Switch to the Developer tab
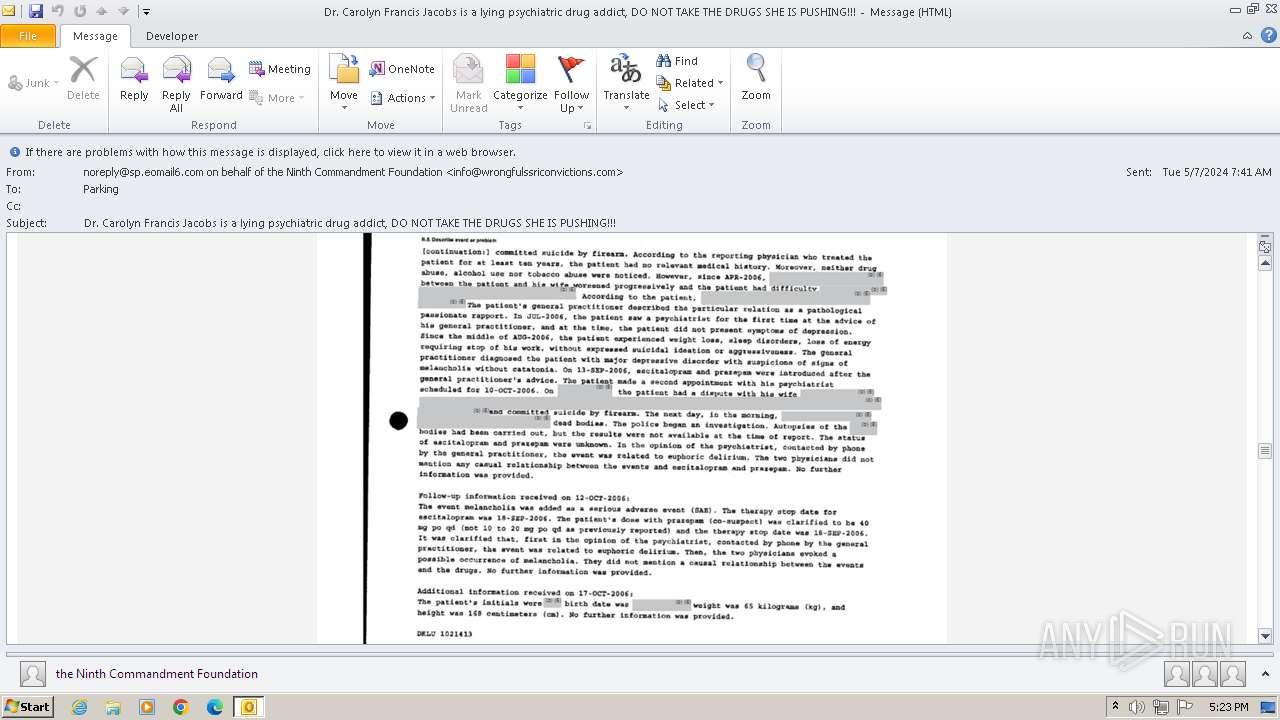1280x720 pixels. tap(172, 36)
